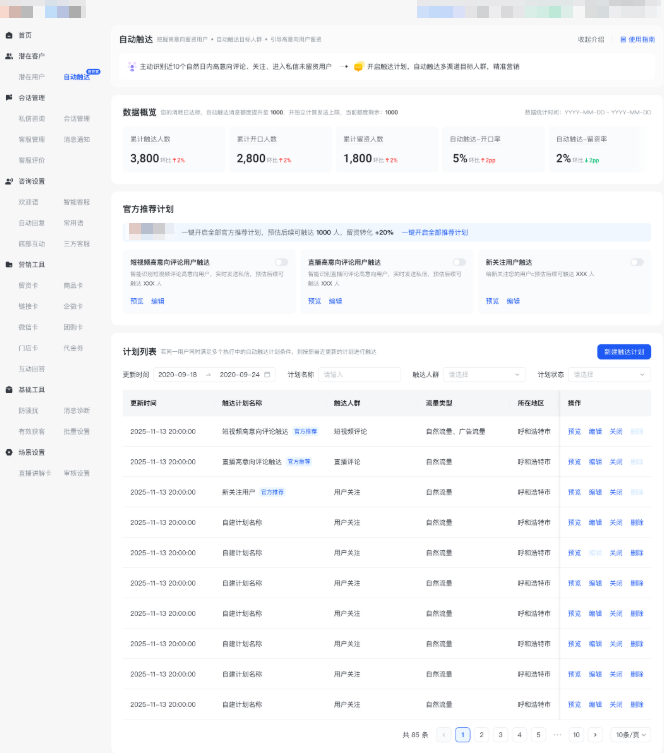
Task: Toggle the 直播高意向评论用户触达 switch
Action: [x=459, y=262]
